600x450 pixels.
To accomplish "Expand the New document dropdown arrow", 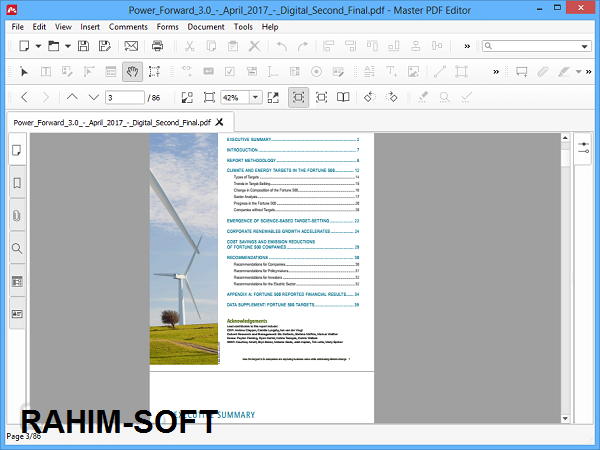I will pos(36,46).
